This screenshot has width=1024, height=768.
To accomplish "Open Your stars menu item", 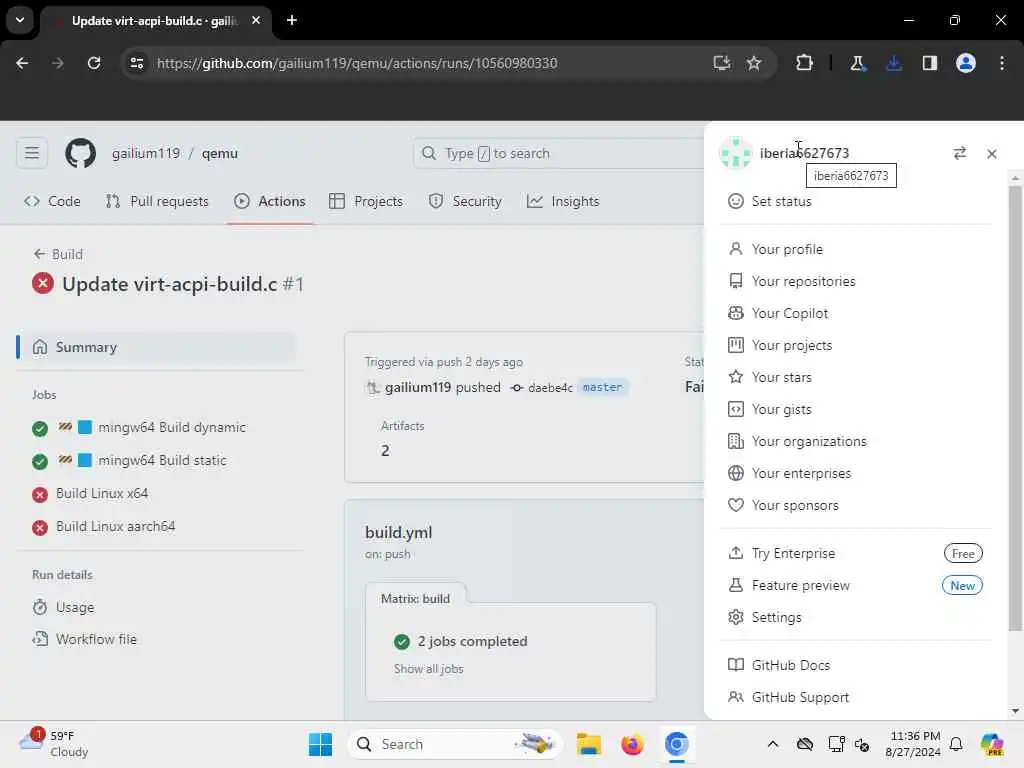I will pyautogui.click(x=856, y=377).
